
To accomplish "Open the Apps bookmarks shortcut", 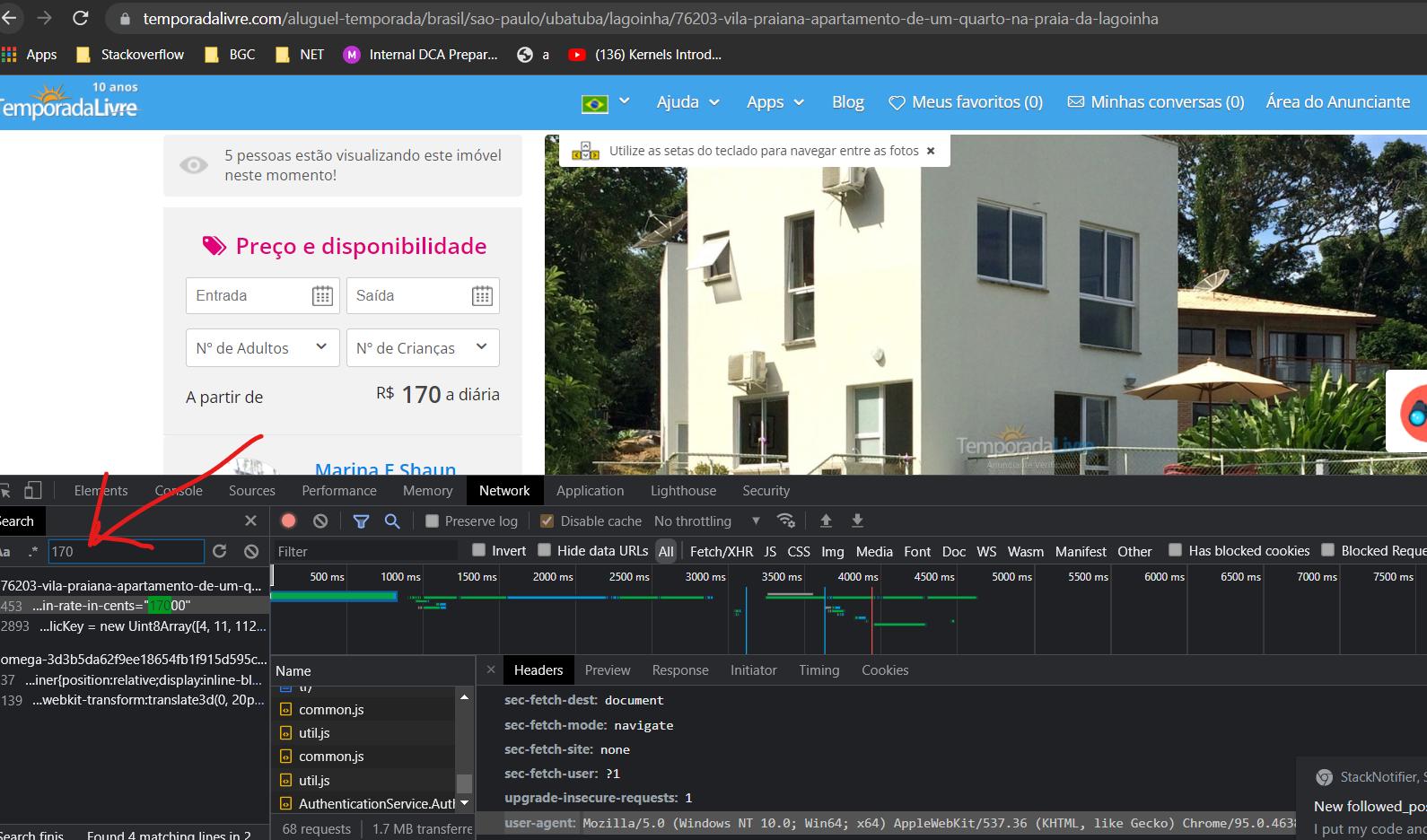I will [x=30, y=55].
